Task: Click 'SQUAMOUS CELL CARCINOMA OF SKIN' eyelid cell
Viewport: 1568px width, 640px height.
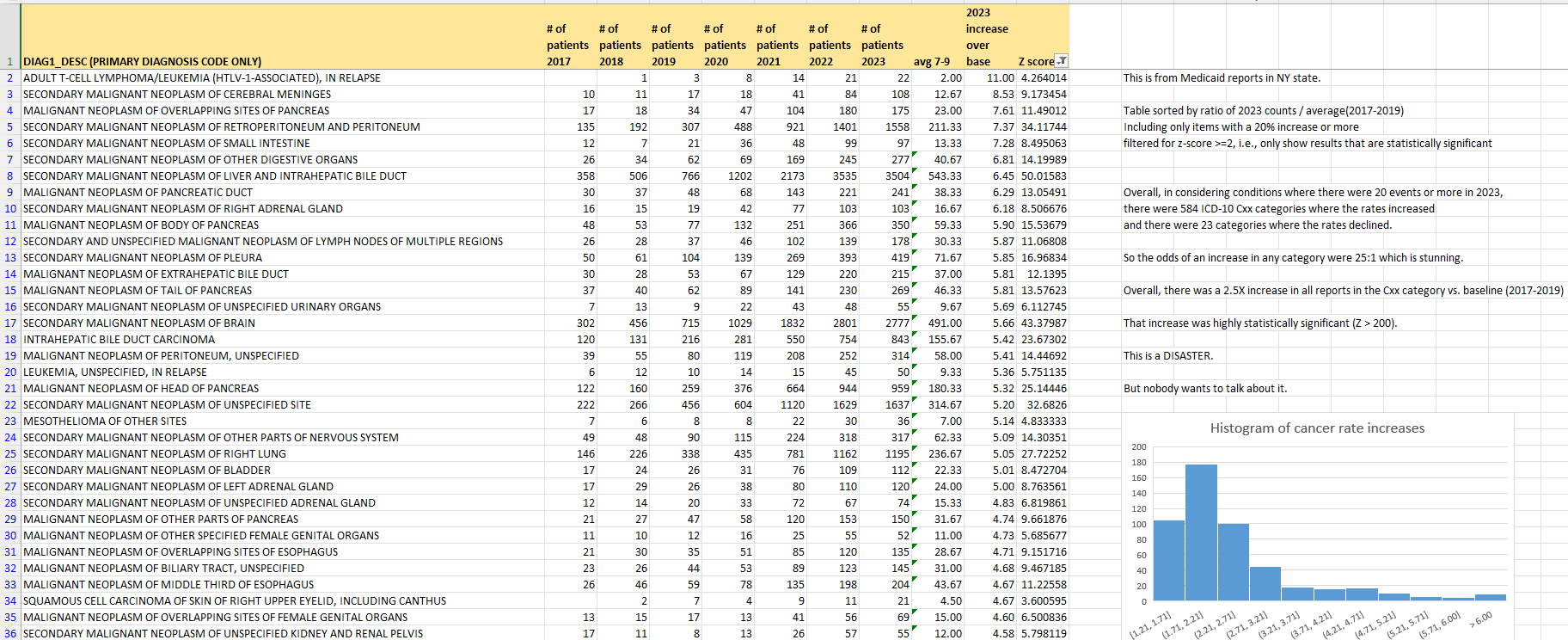Action: pos(282,601)
